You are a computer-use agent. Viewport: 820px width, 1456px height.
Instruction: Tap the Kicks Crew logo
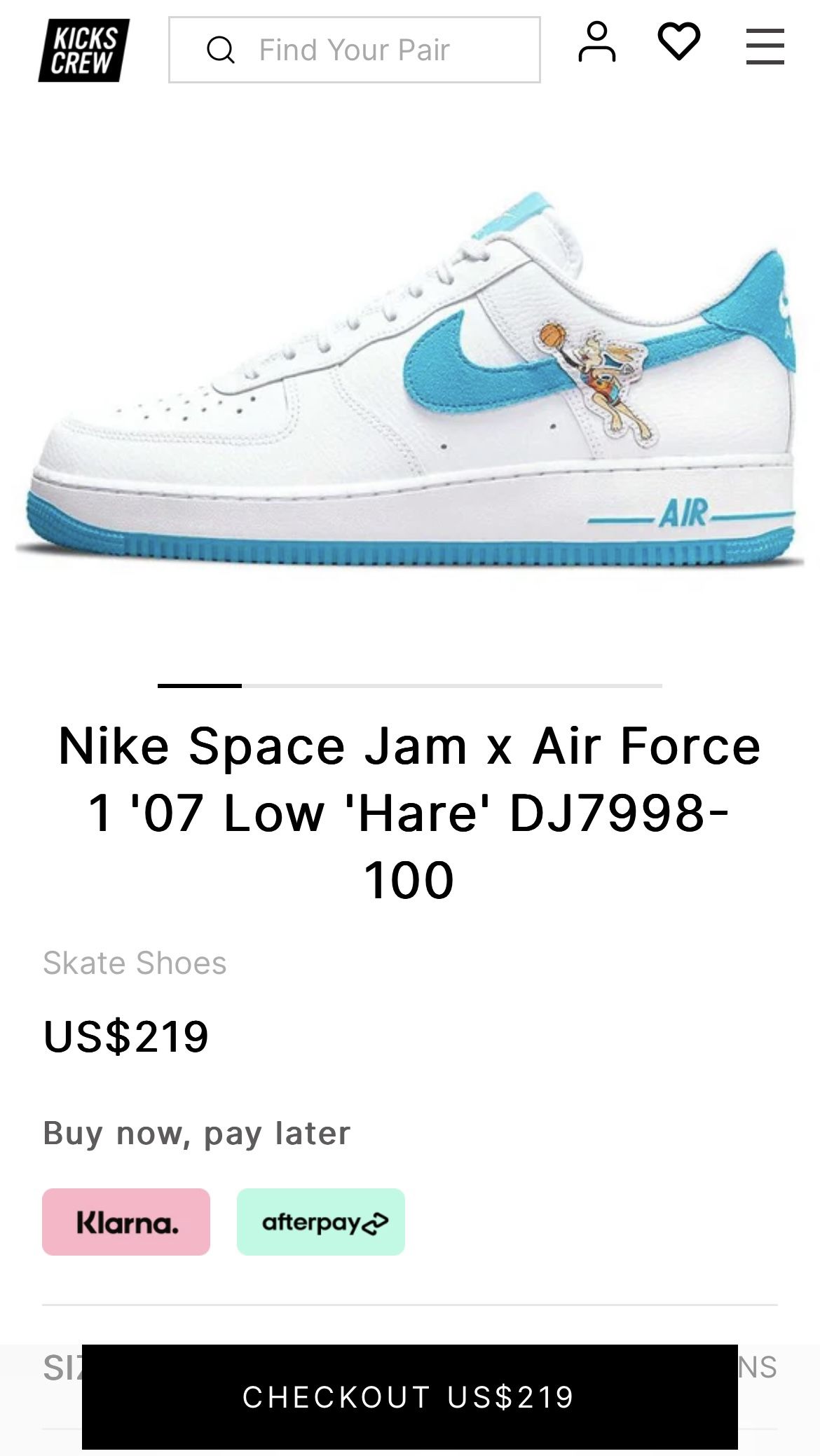tap(84, 50)
